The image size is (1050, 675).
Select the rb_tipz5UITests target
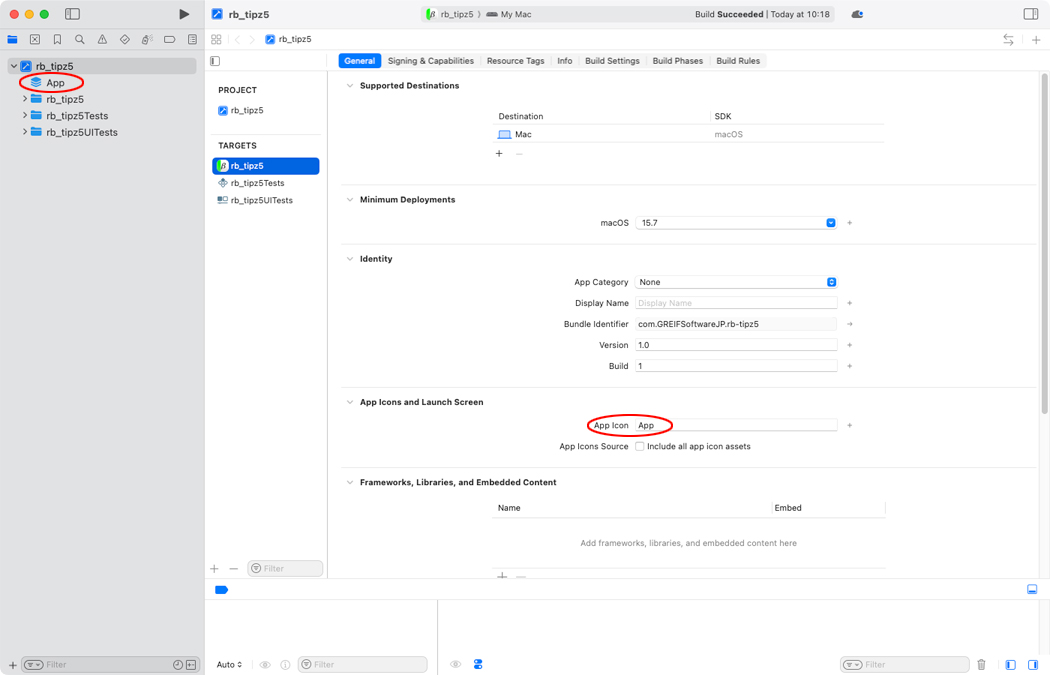tap(261, 200)
